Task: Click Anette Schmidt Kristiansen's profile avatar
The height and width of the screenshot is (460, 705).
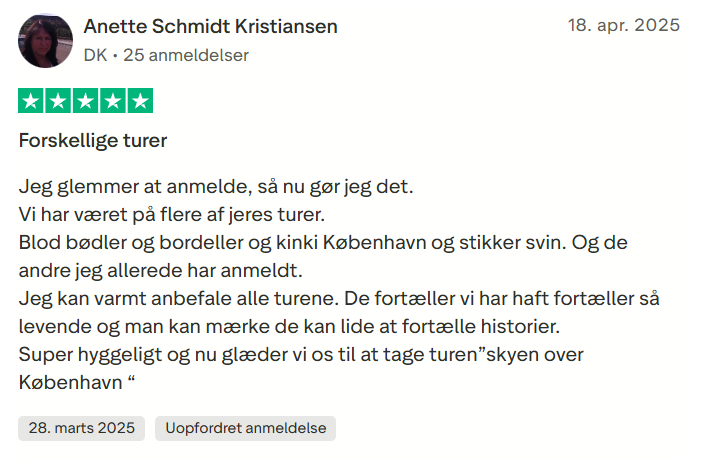Action: (46, 41)
